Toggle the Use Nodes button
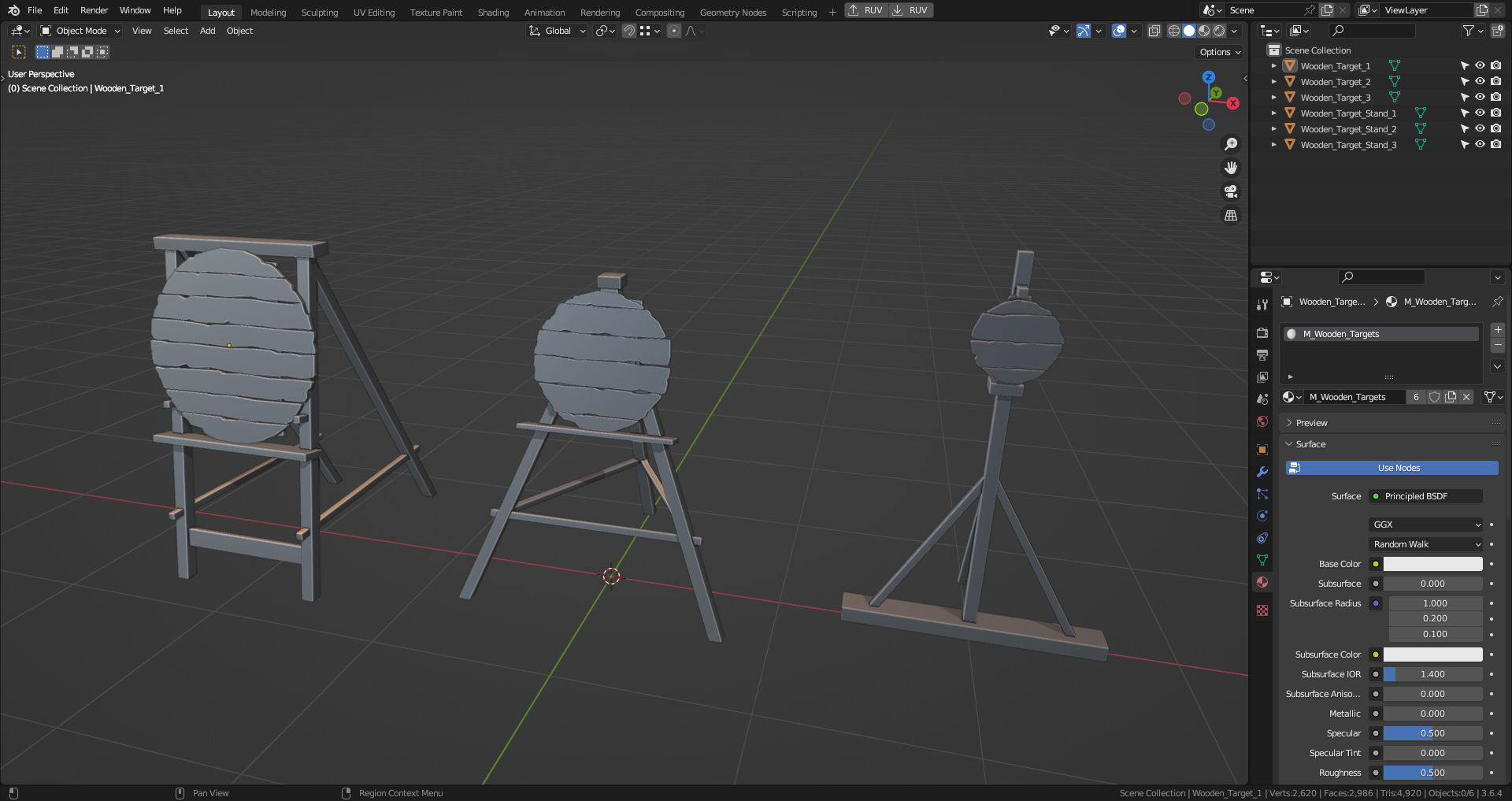Screen dimensions: 1512x801 pos(1392,468)
